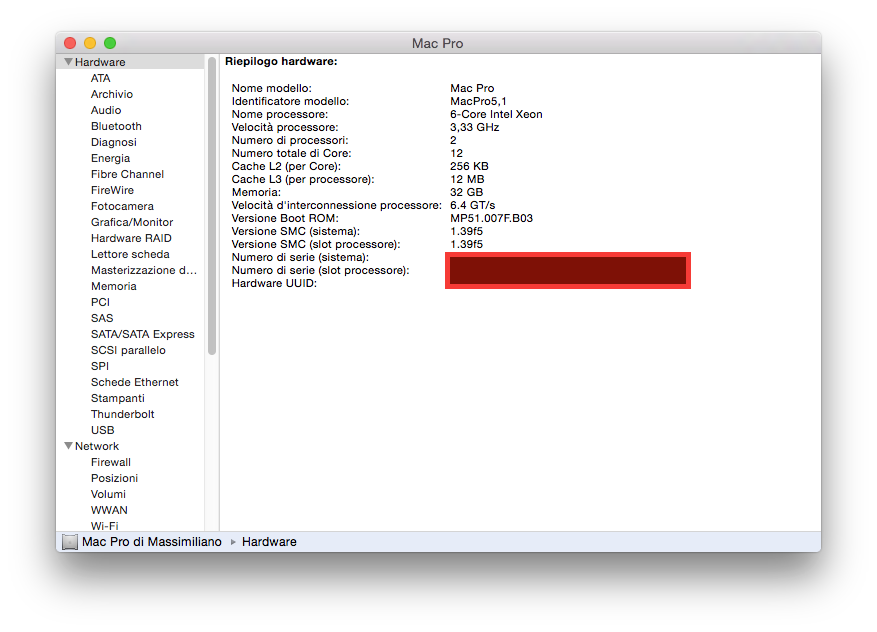Open the SCSI parallelo entry
The height and width of the screenshot is (632, 877).
click(128, 350)
